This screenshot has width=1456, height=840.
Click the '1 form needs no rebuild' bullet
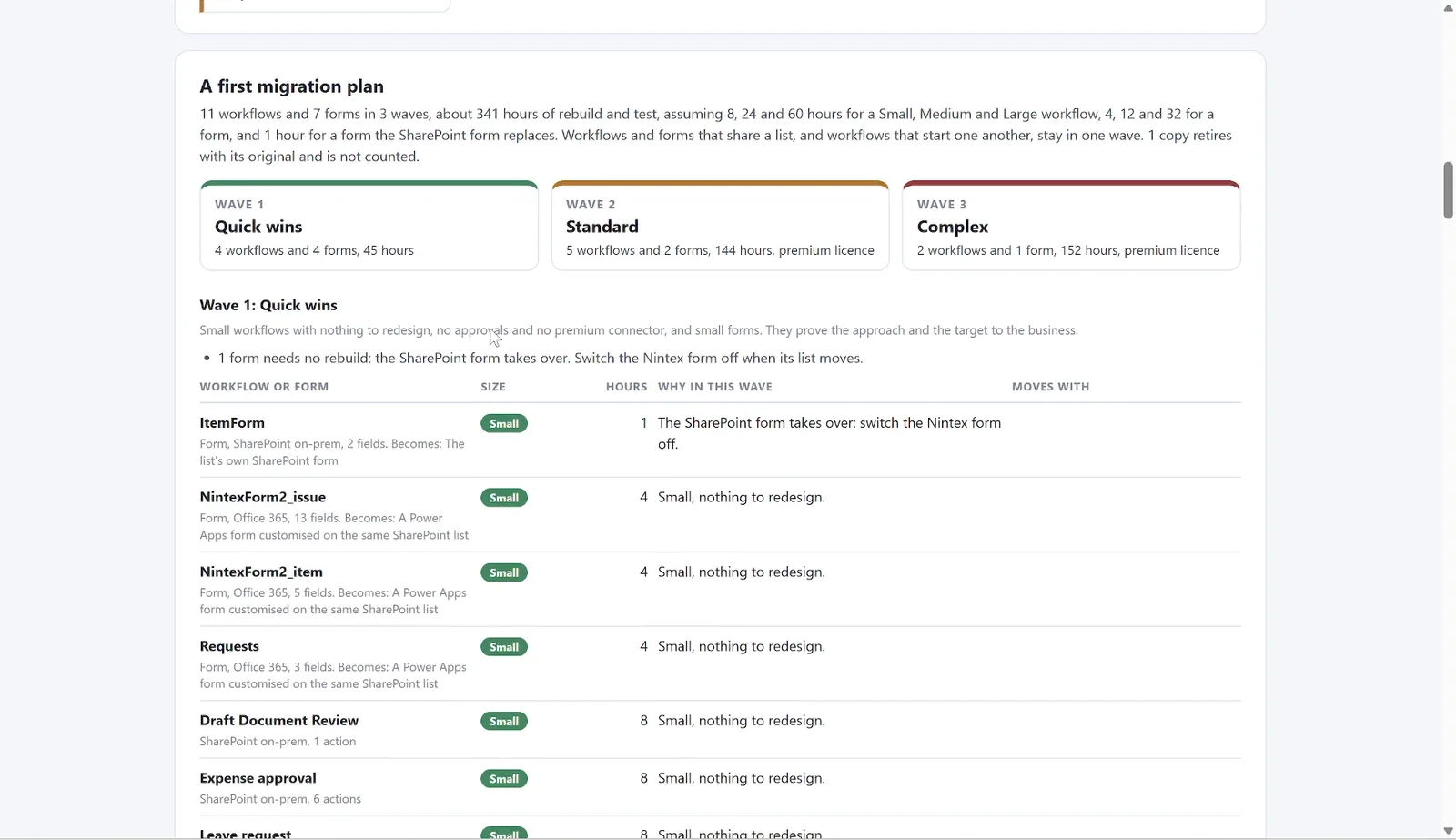tap(541, 359)
